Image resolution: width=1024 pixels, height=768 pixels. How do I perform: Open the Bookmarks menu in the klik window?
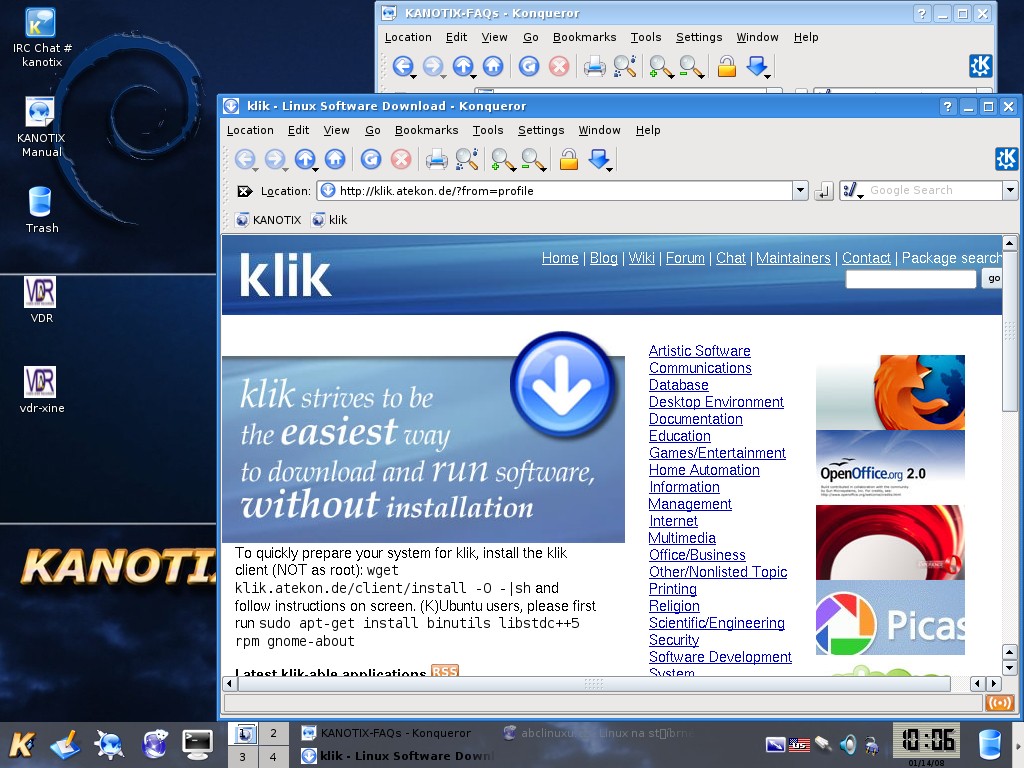pos(426,130)
